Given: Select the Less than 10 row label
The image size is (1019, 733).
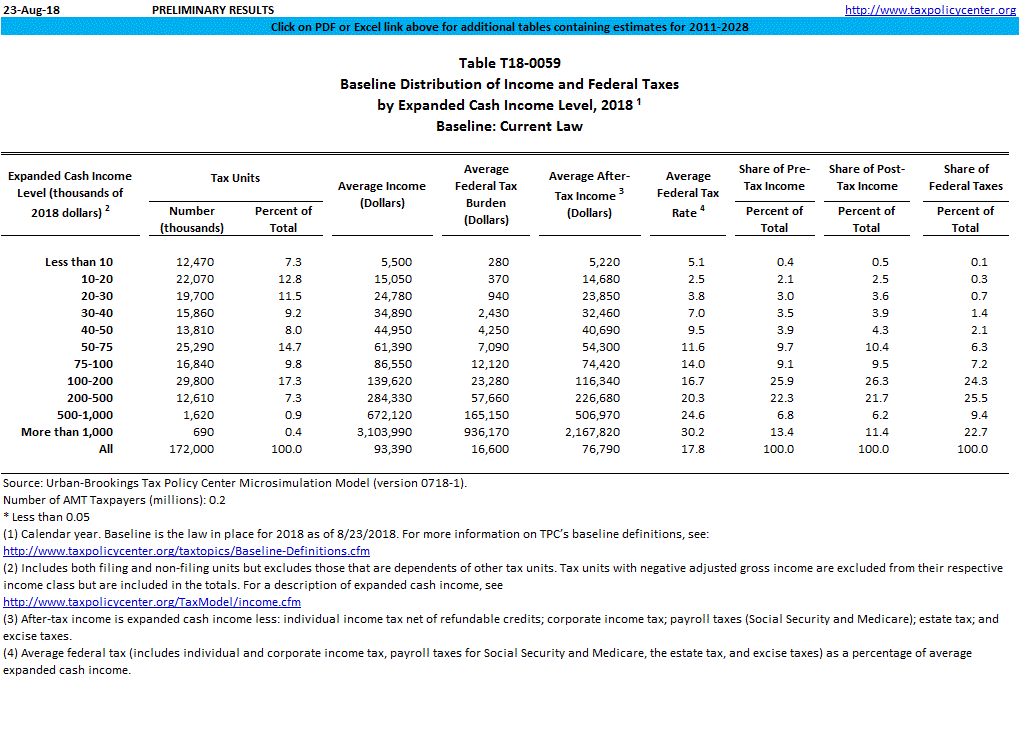Looking at the screenshot, I should click(x=79, y=262).
